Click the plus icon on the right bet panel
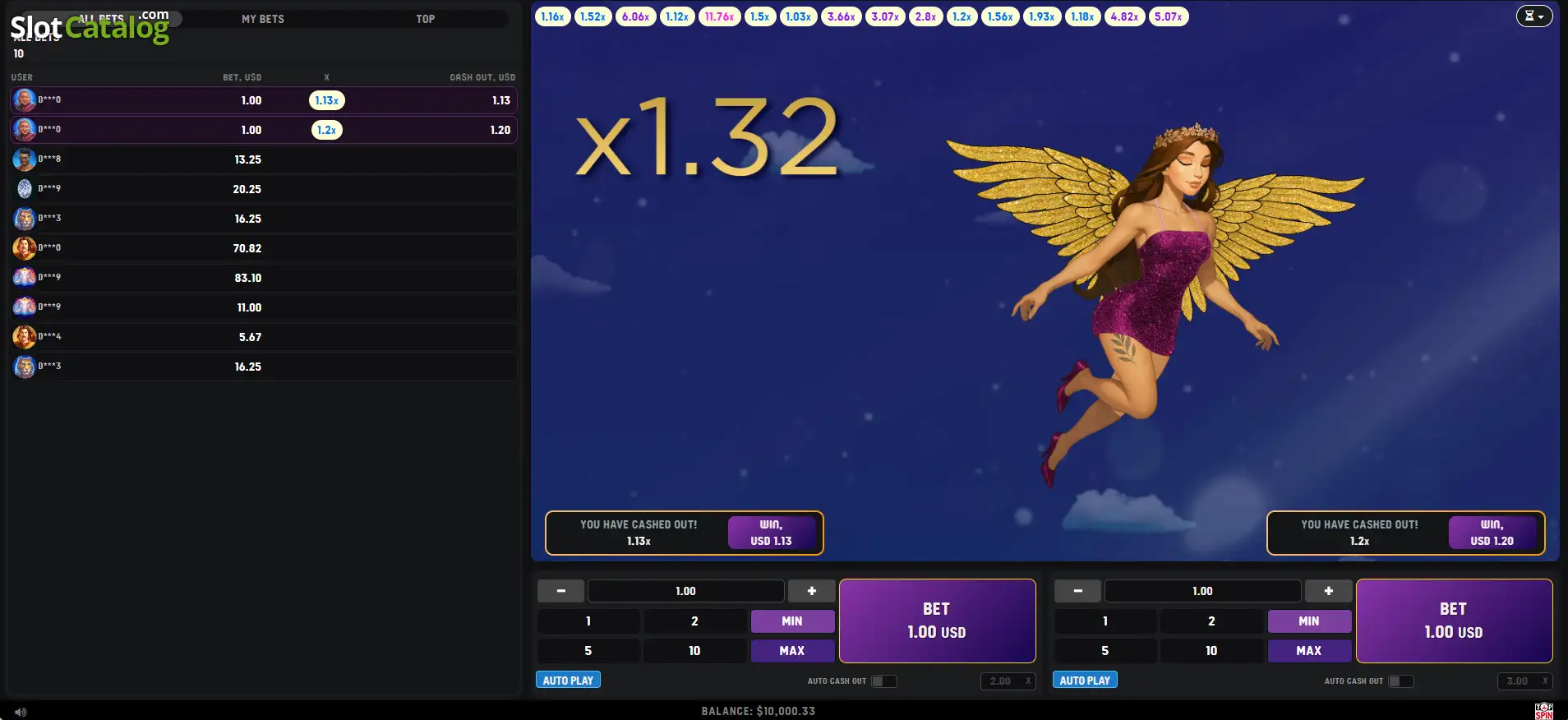The height and width of the screenshot is (720, 1568). (1328, 591)
